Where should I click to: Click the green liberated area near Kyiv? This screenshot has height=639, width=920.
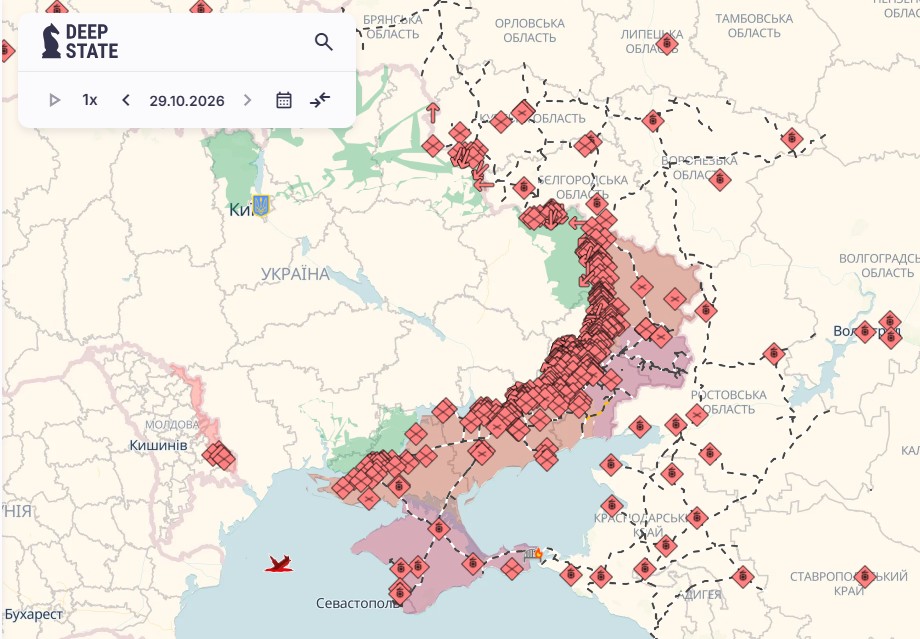point(235,164)
